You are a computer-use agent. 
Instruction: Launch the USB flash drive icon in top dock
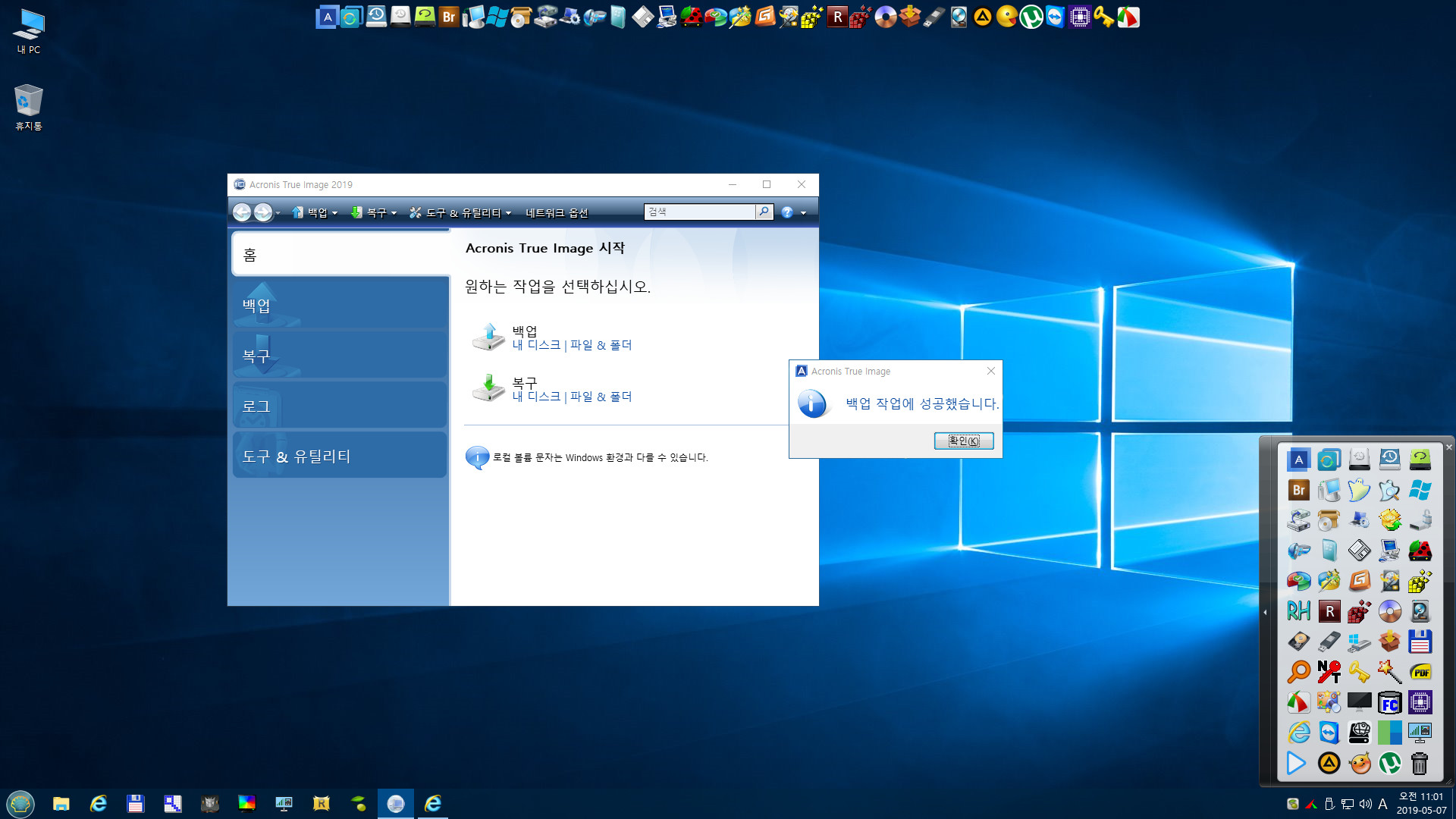934,17
